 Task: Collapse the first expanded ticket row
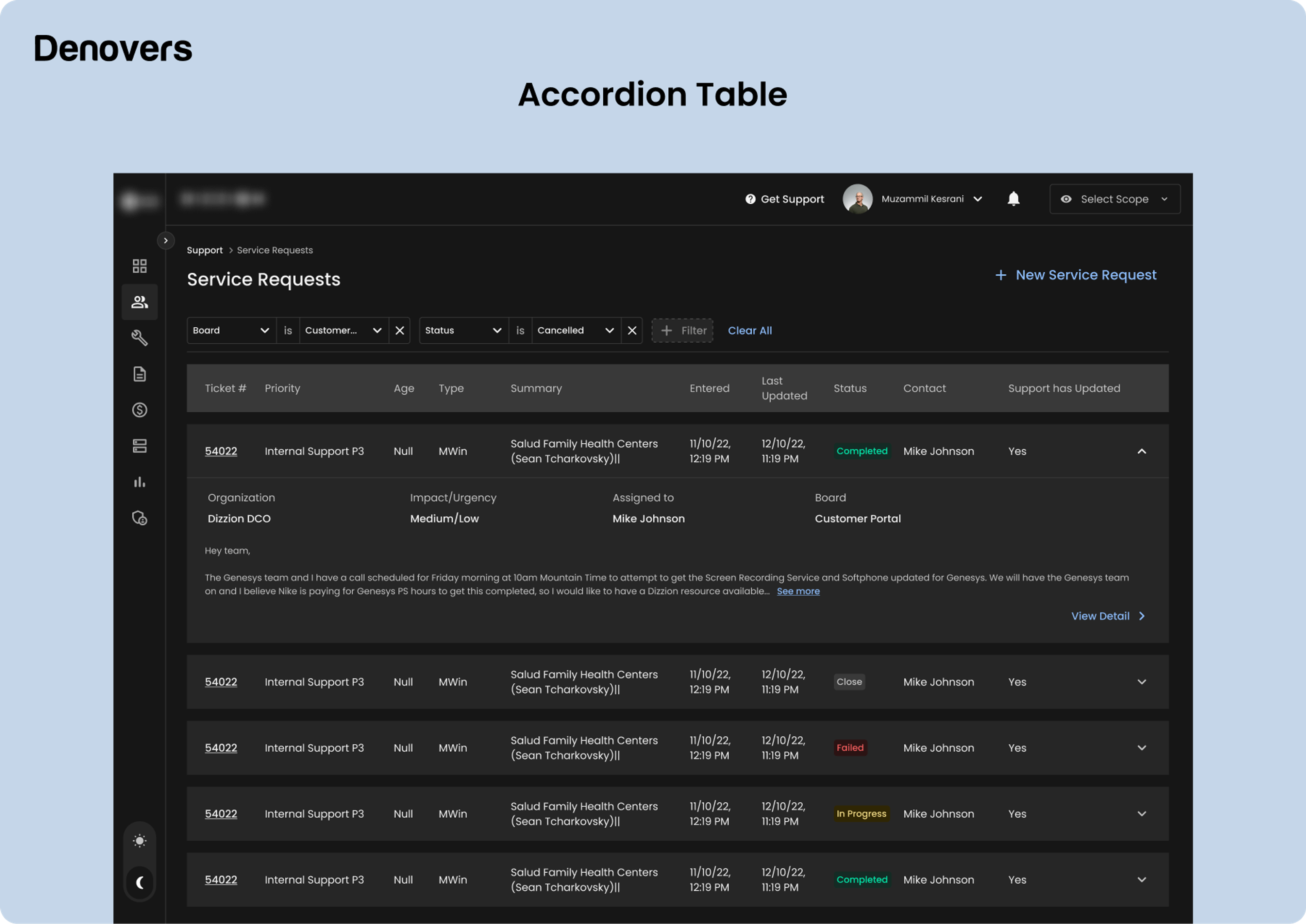tap(1141, 451)
